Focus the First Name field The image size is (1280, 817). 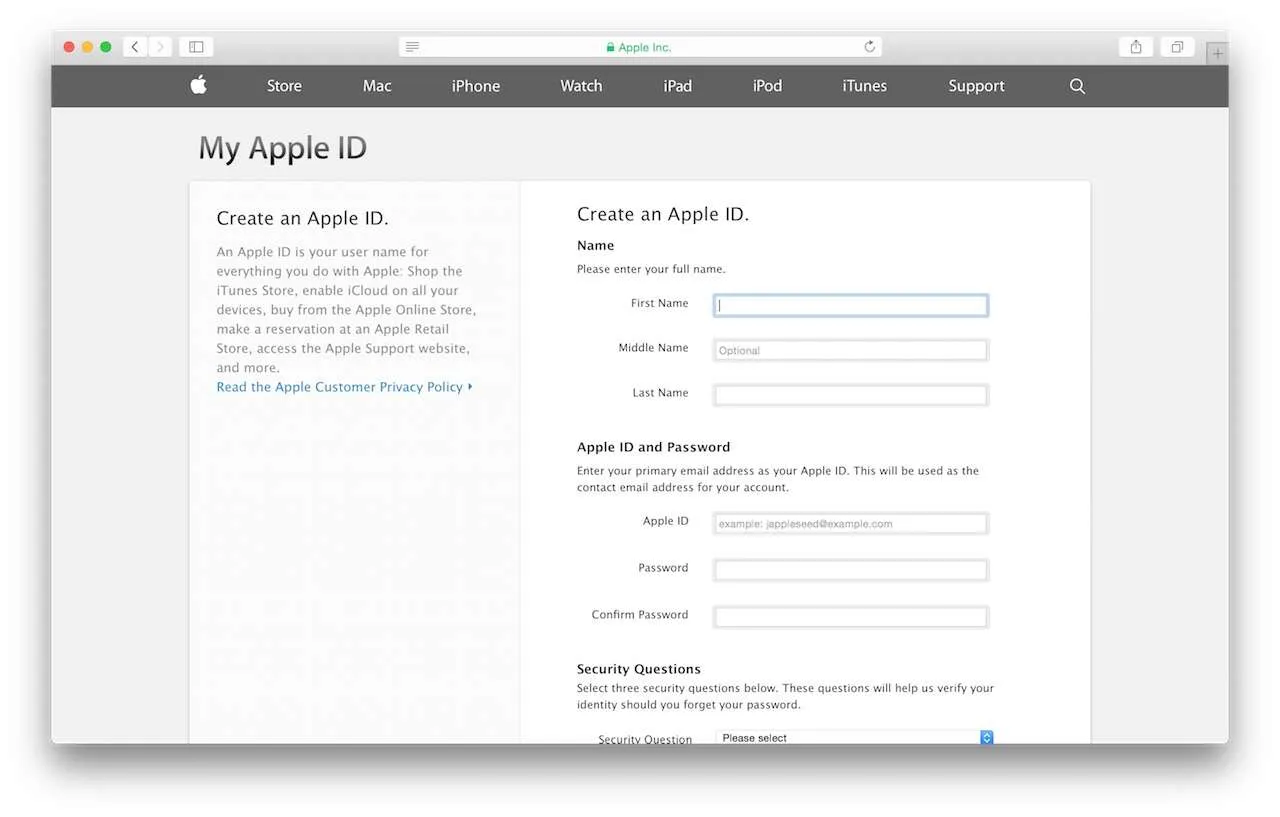click(851, 306)
